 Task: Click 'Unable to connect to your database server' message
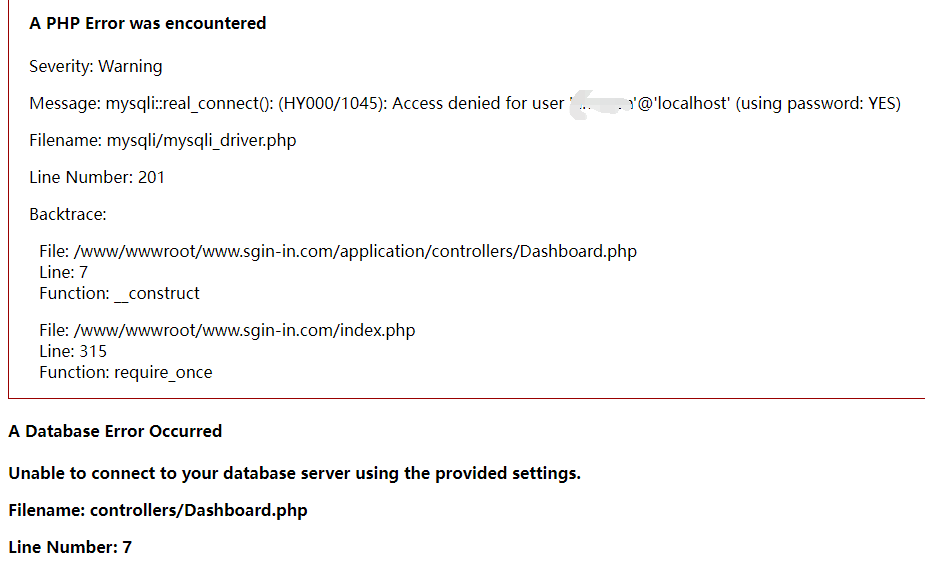(294, 473)
